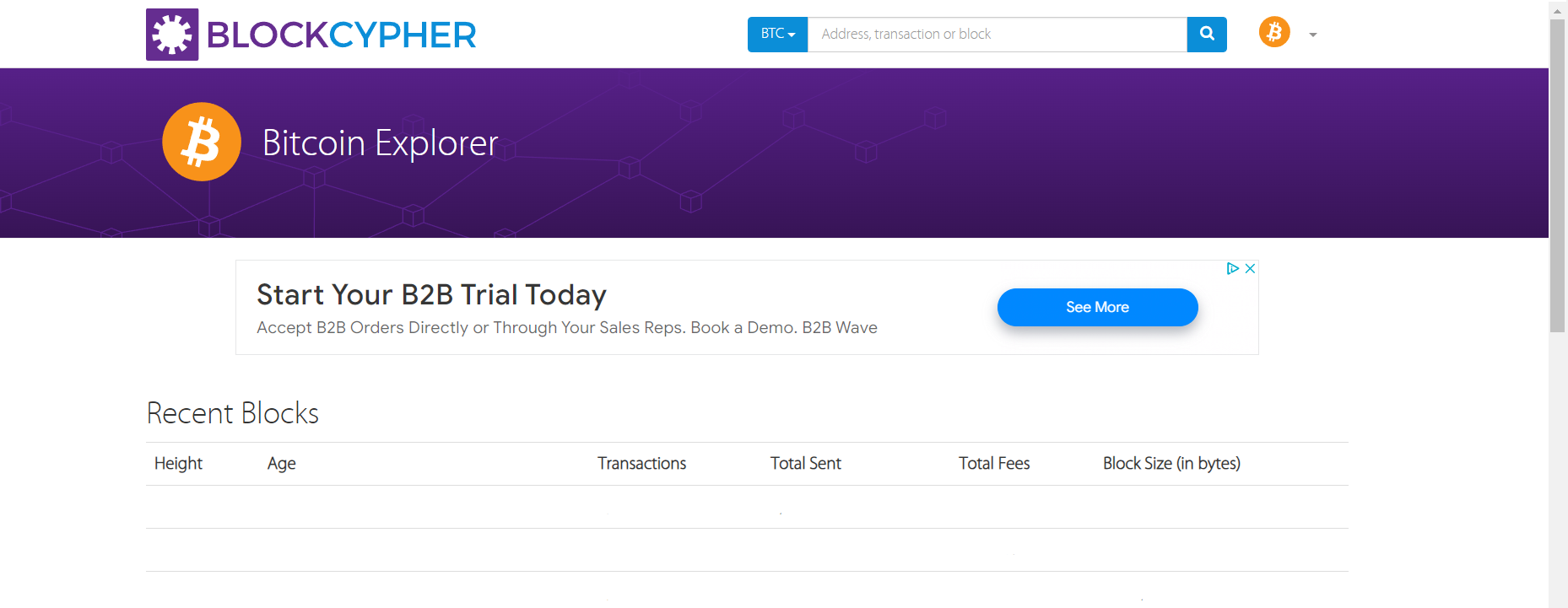This screenshot has height=608, width=1568.
Task: Click the Bitcoin Explorer banner title
Action: coord(381,143)
